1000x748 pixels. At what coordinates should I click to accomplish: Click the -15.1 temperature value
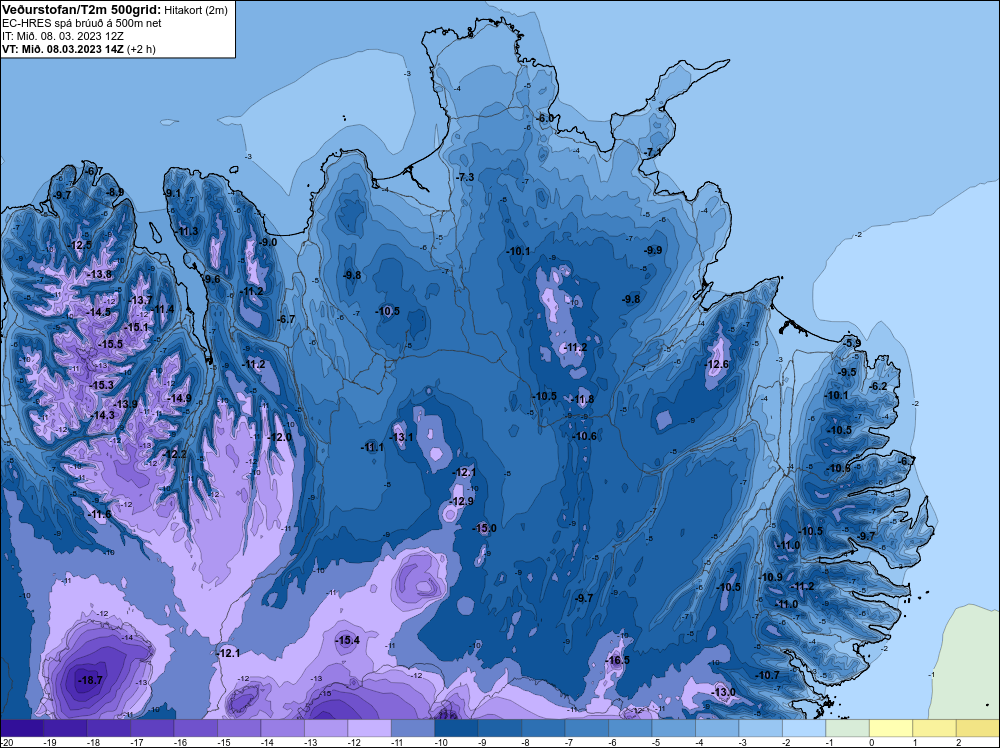[136, 327]
